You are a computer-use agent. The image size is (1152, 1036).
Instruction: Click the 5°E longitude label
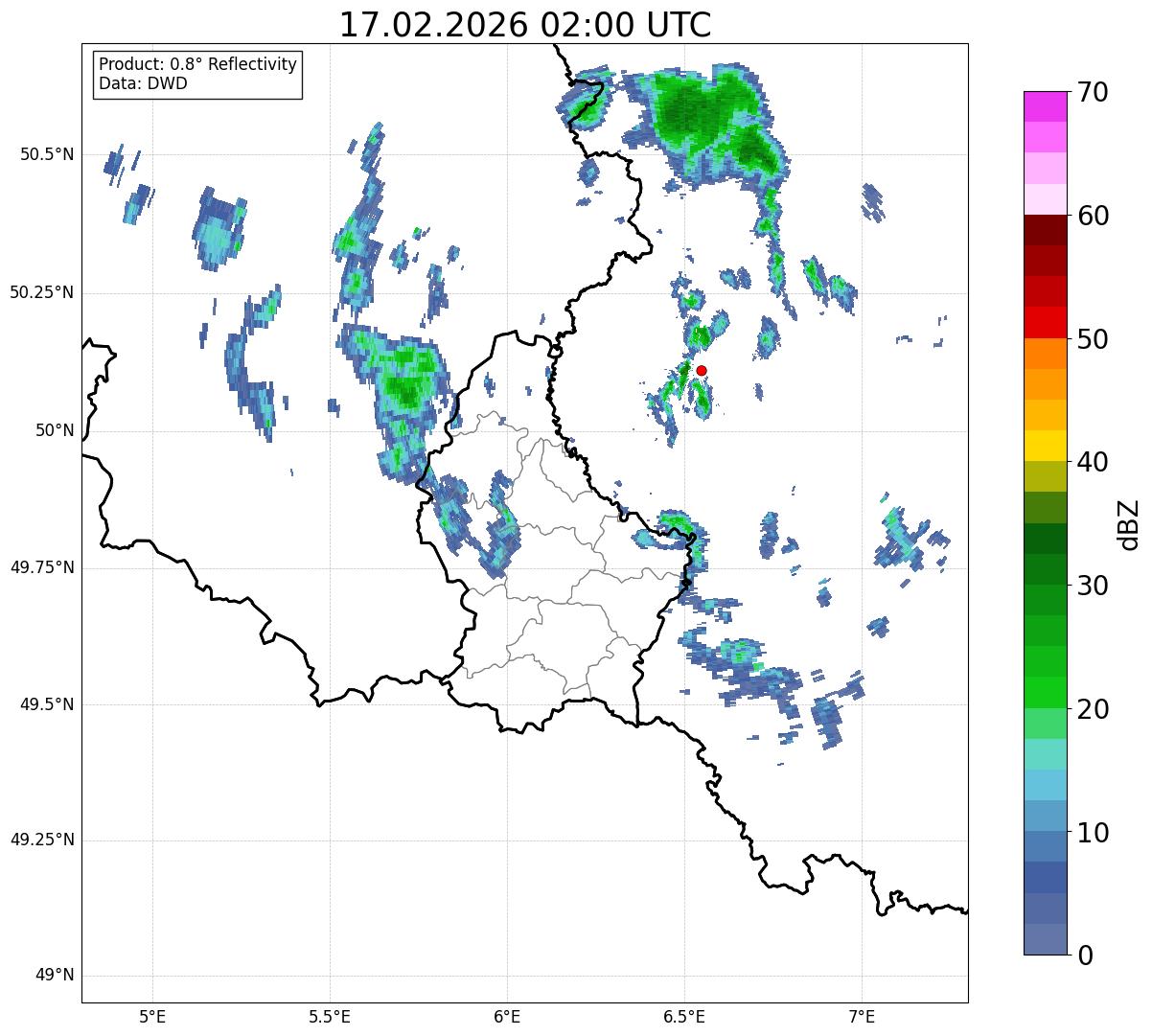152,1017
